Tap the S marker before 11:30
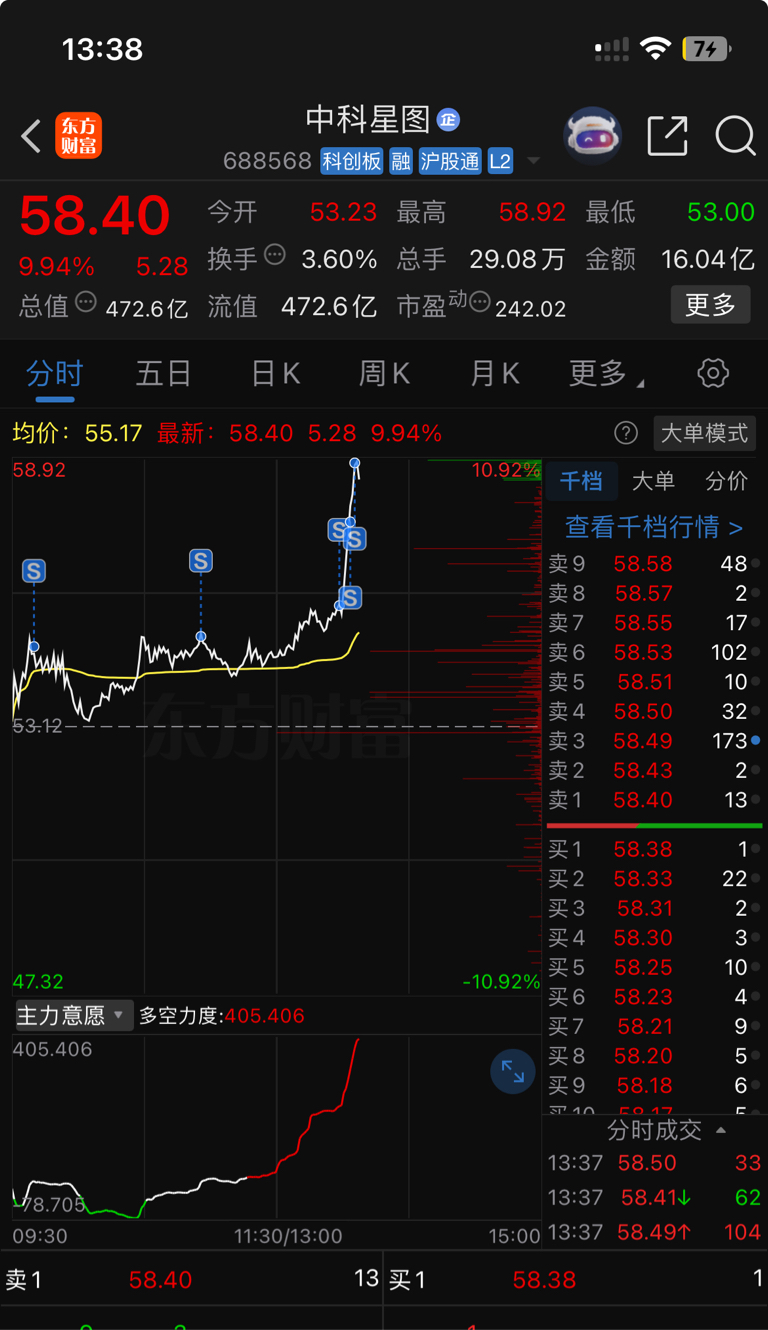768x1330 pixels. 201,561
